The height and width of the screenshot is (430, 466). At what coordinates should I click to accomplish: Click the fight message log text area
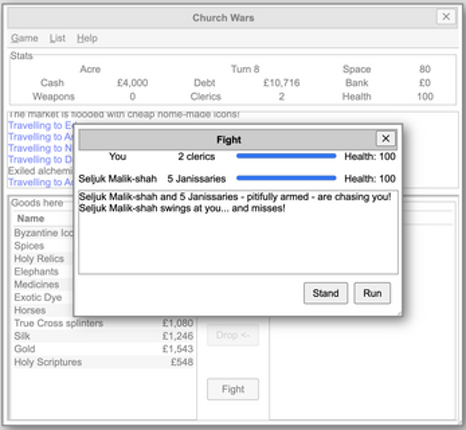tap(238, 232)
